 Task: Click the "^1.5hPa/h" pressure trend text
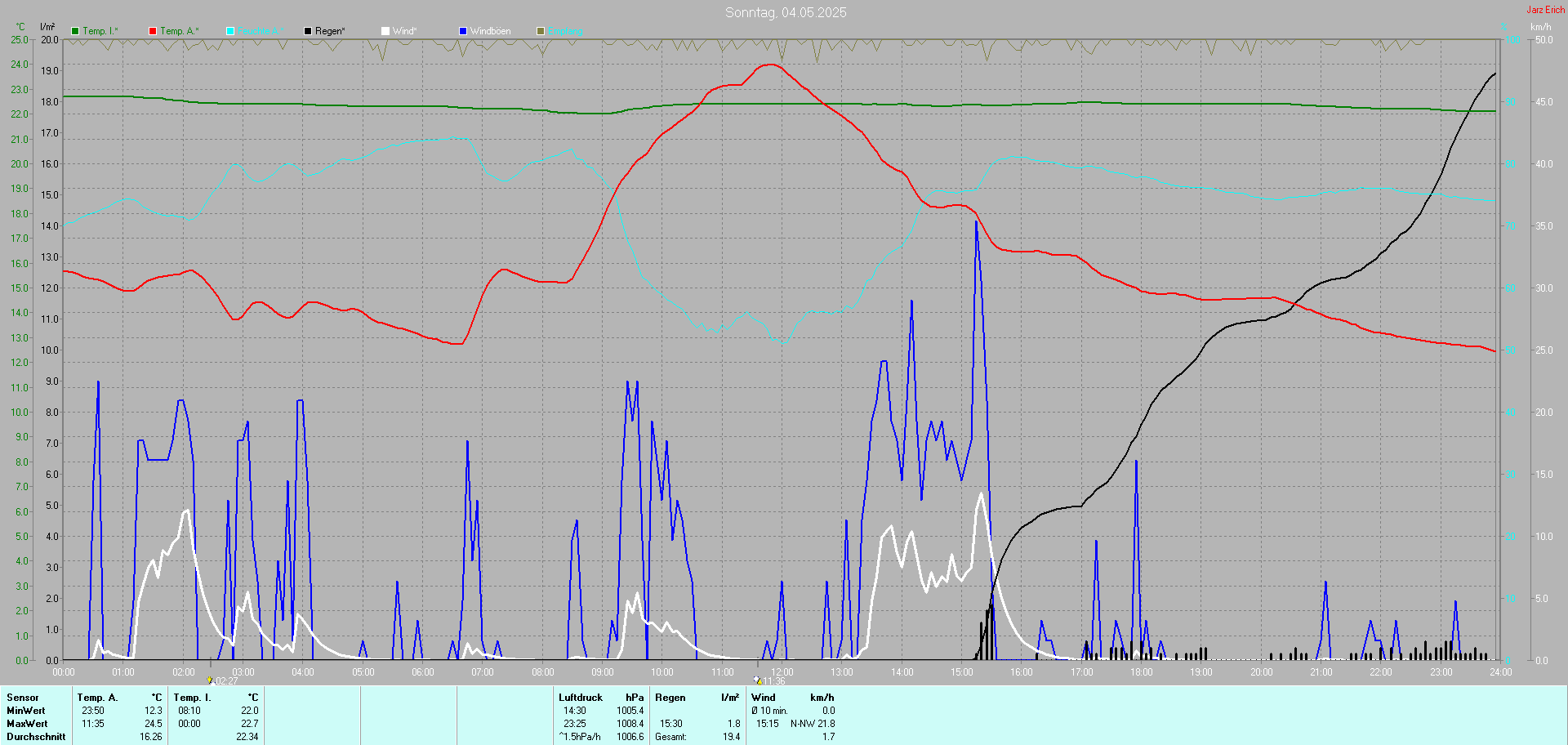tap(580, 737)
